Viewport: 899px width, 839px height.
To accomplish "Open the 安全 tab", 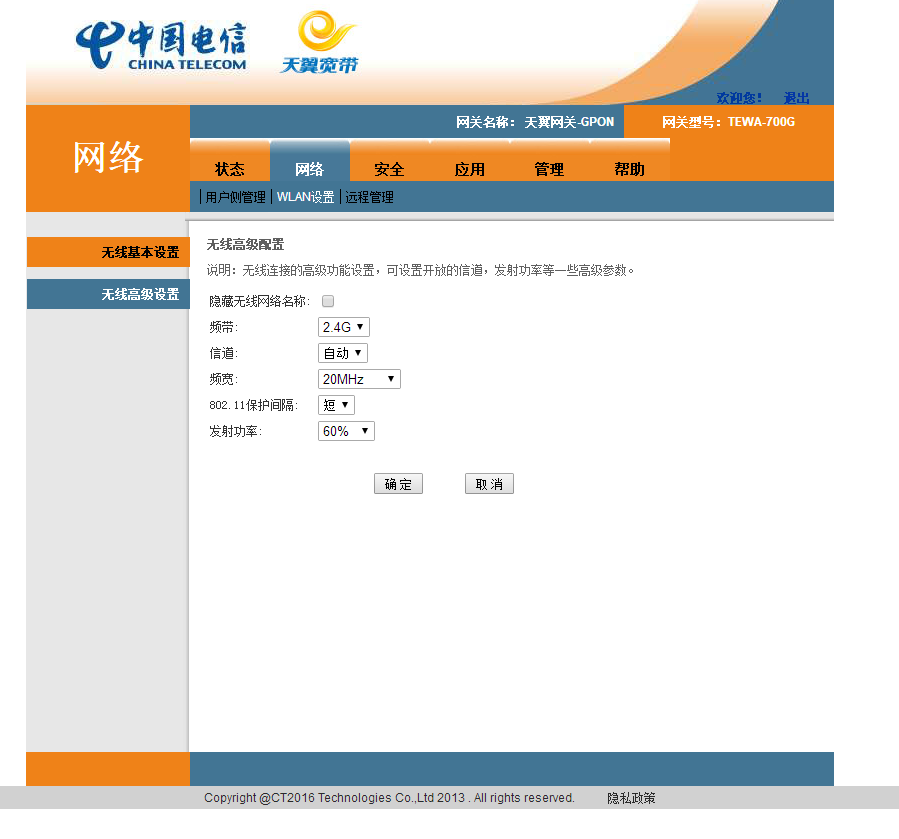I will click(389, 169).
